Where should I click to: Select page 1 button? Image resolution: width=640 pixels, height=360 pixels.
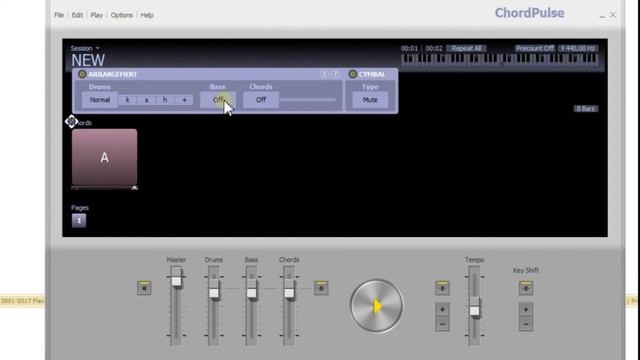point(79,220)
